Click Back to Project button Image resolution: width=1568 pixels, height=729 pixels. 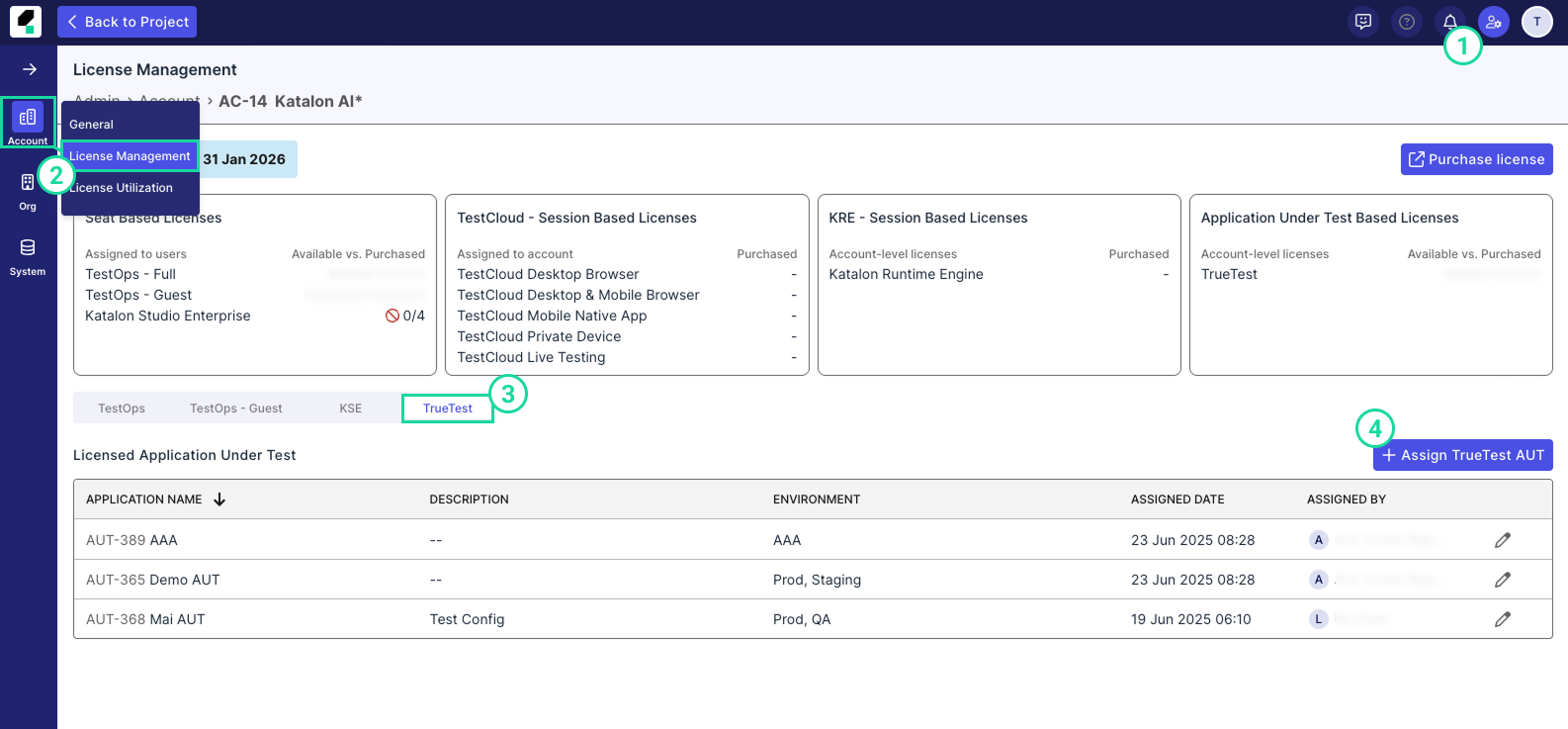point(127,22)
